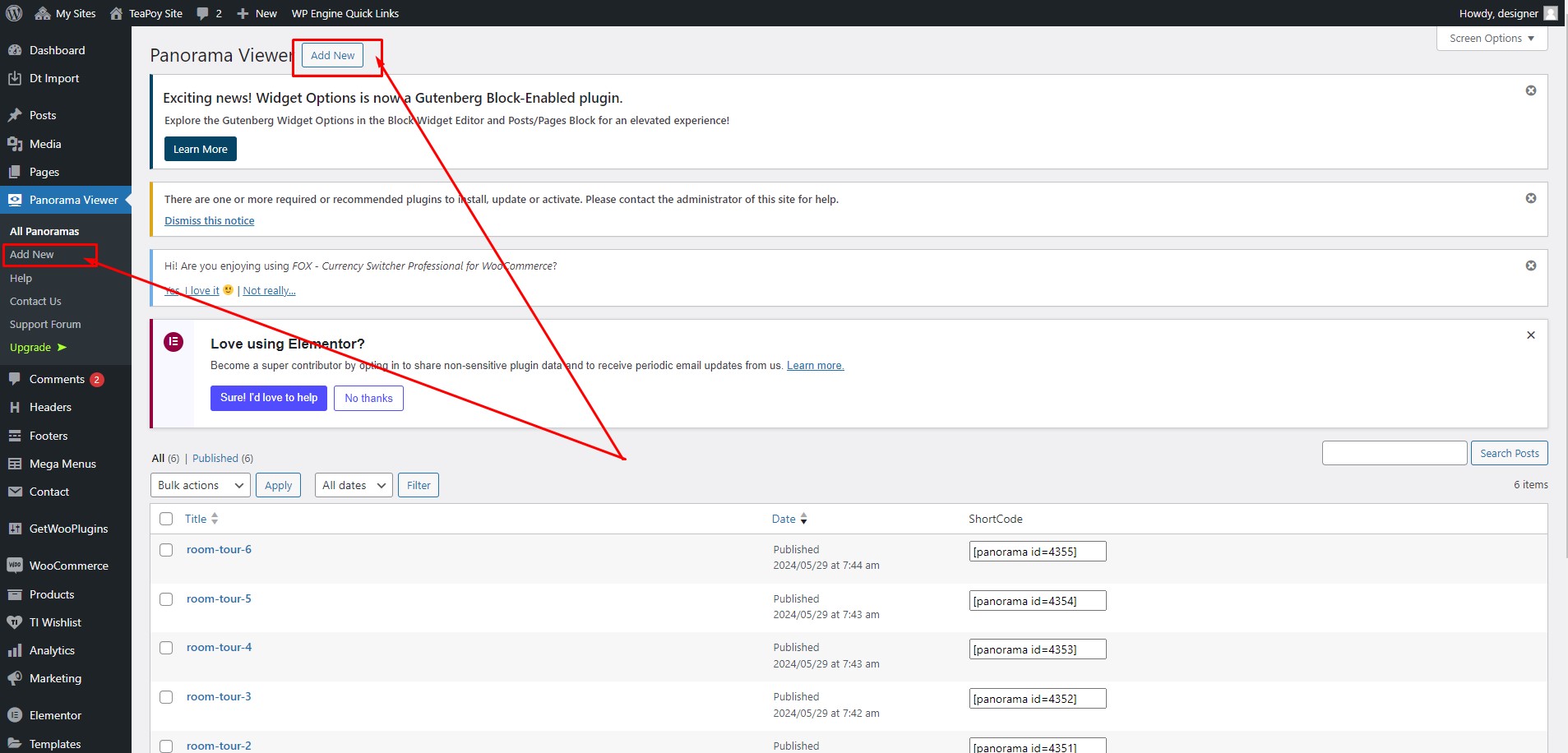Click the Dashboard gauge icon

click(15, 50)
